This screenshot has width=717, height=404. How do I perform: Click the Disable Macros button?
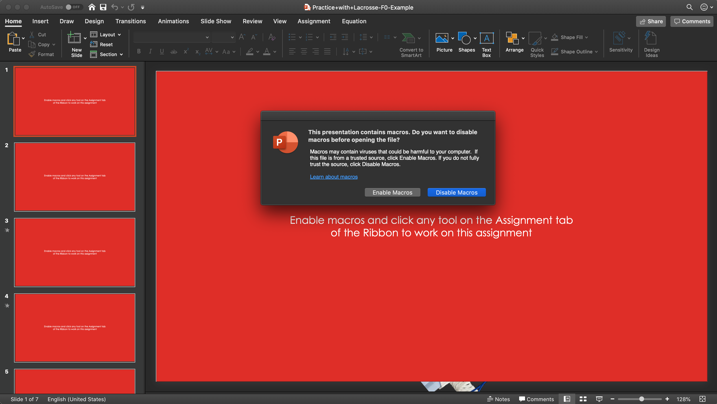click(456, 192)
